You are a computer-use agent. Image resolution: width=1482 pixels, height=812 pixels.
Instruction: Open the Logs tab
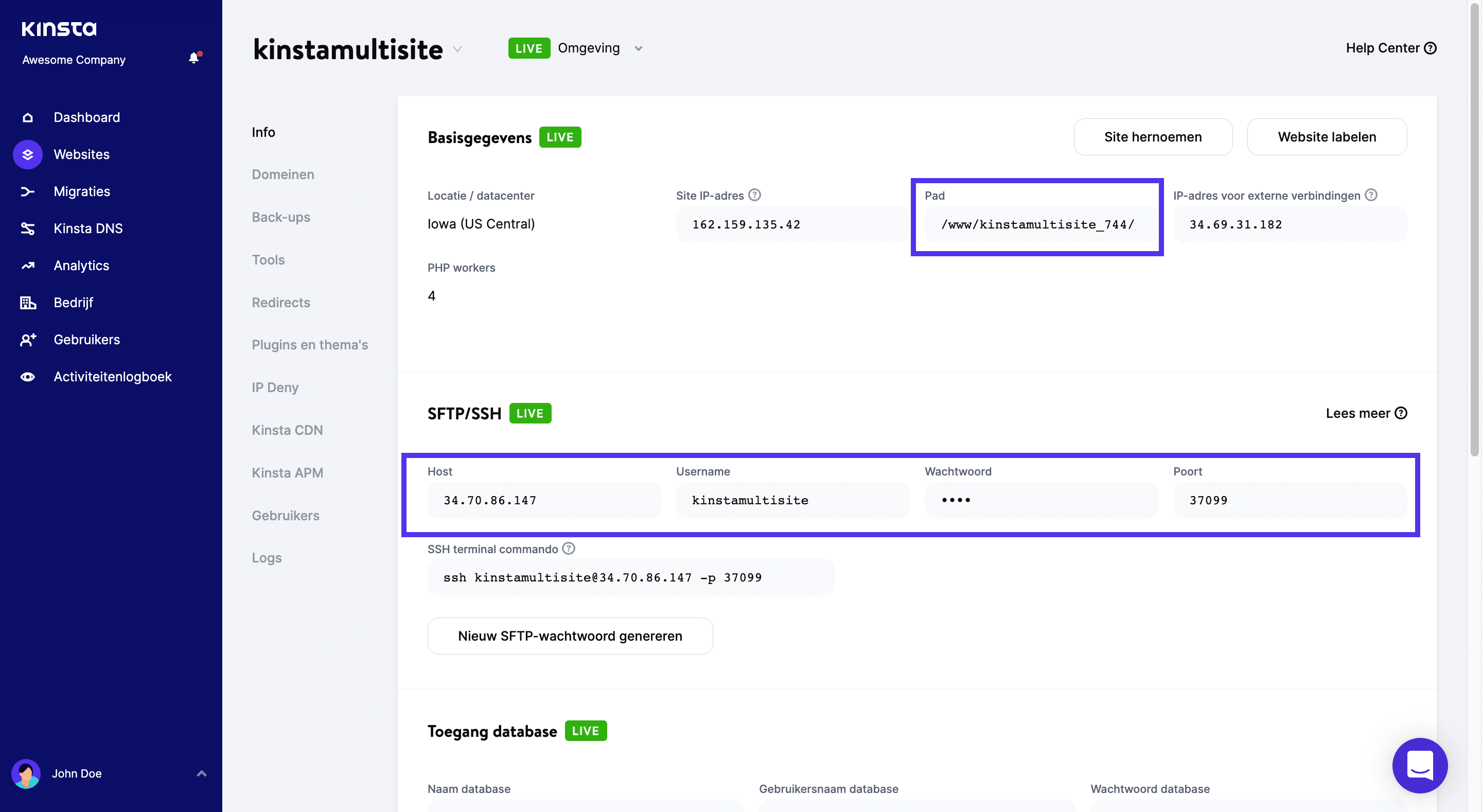click(x=267, y=558)
